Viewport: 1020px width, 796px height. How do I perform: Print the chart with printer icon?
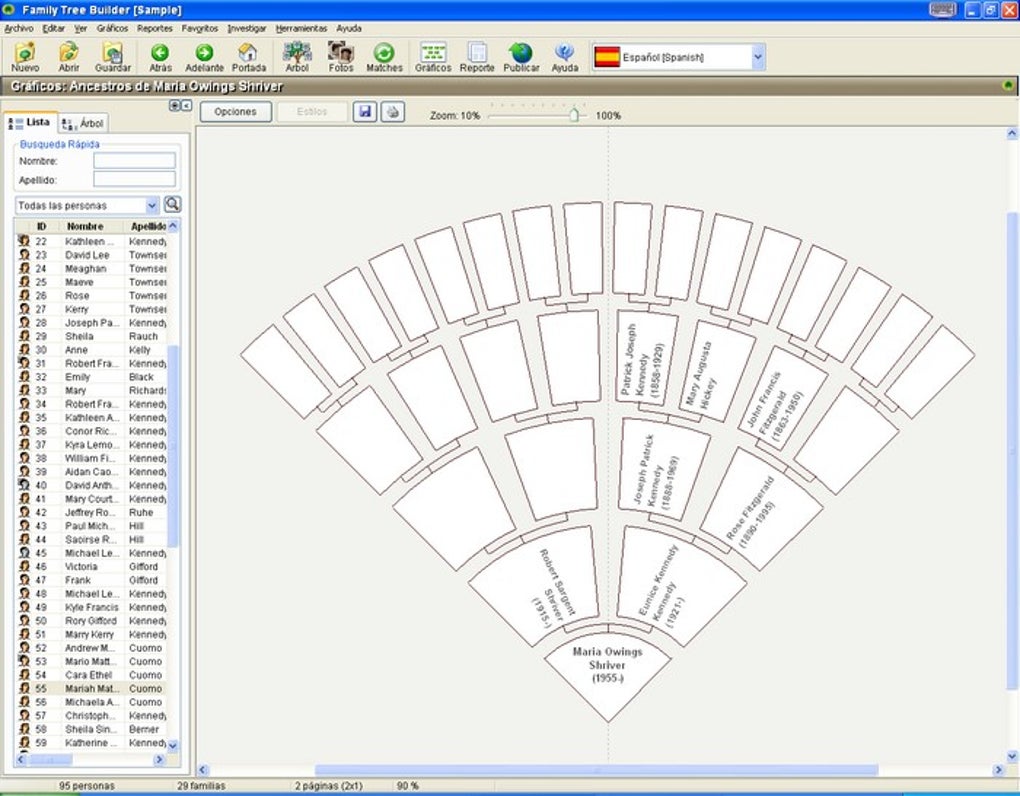[392, 112]
